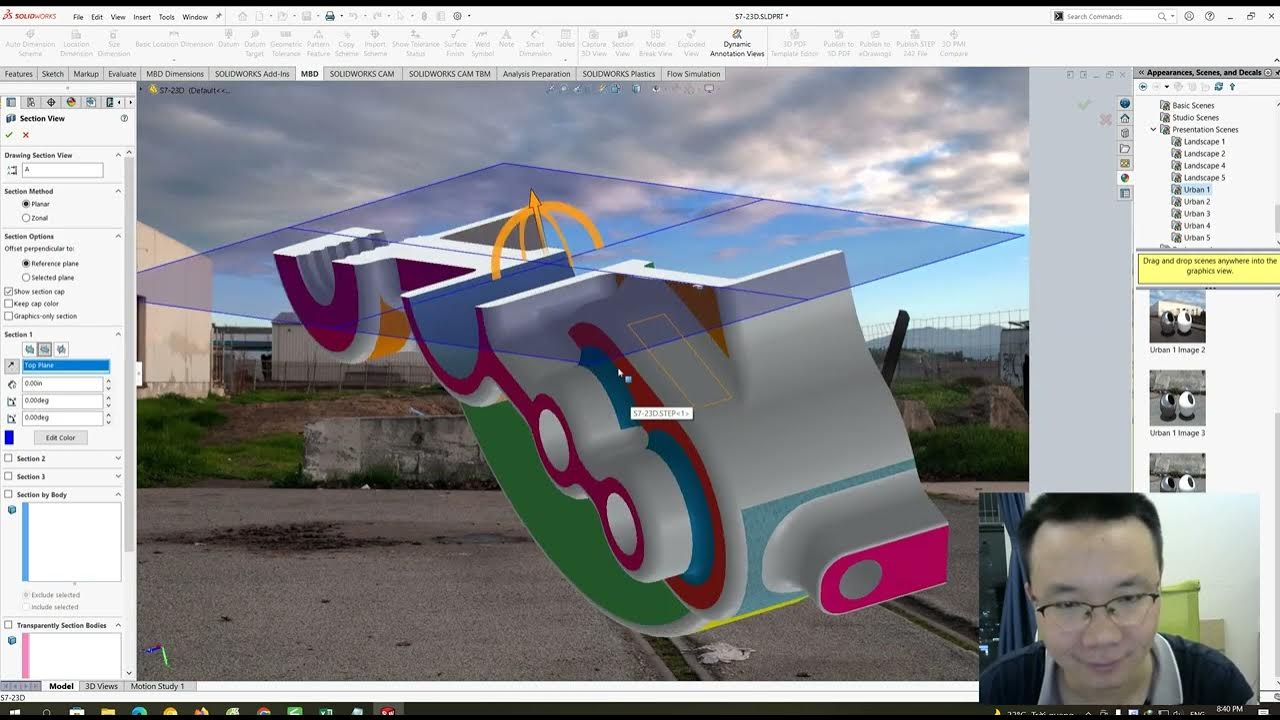The width and height of the screenshot is (1280, 720).
Task: Expand the Section 2 group chevron
Action: pyautogui.click(x=118, y=459)
